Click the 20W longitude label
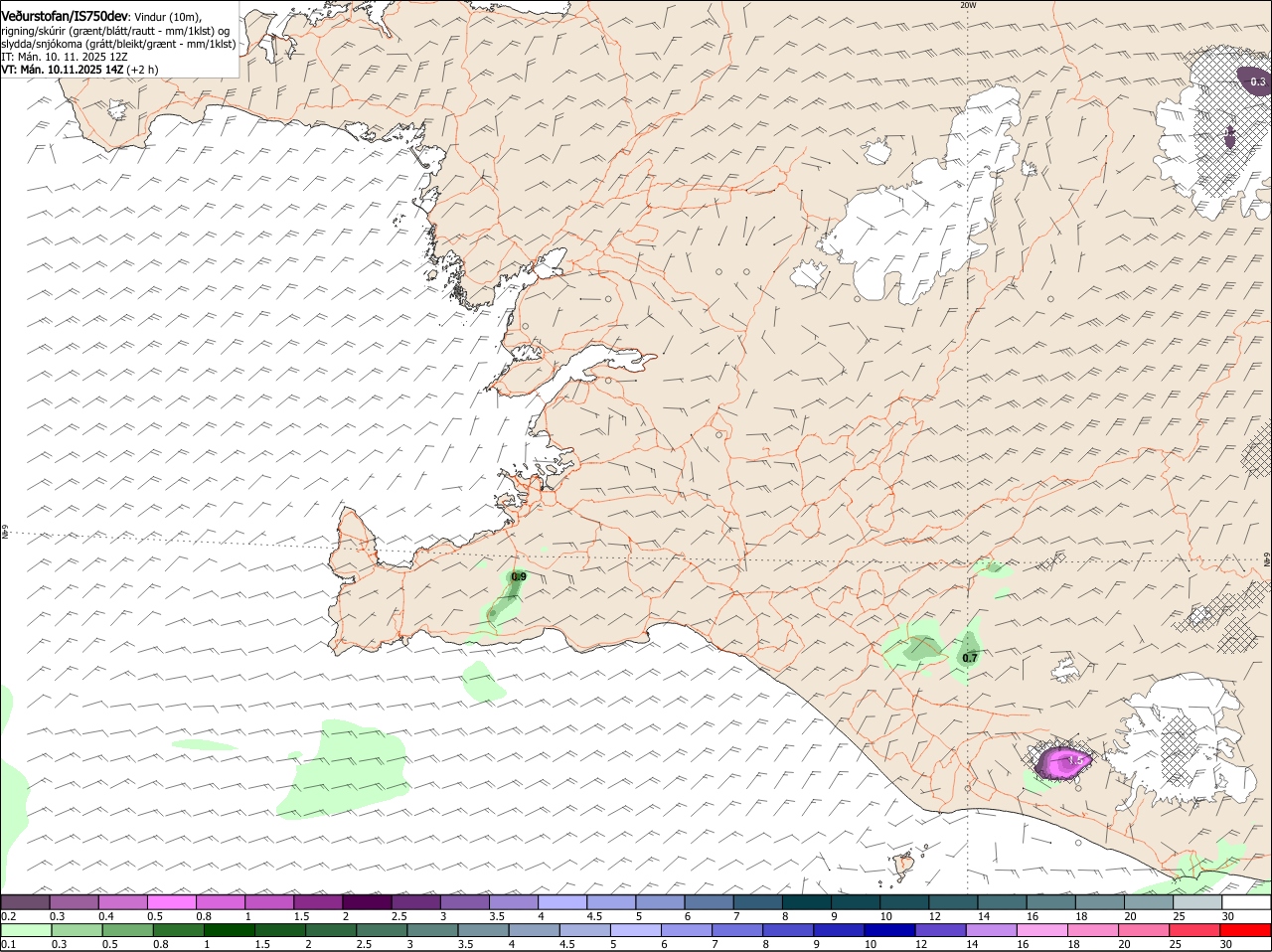The height and width of the screenshot is (952, 1272). [x=968, y=5]
